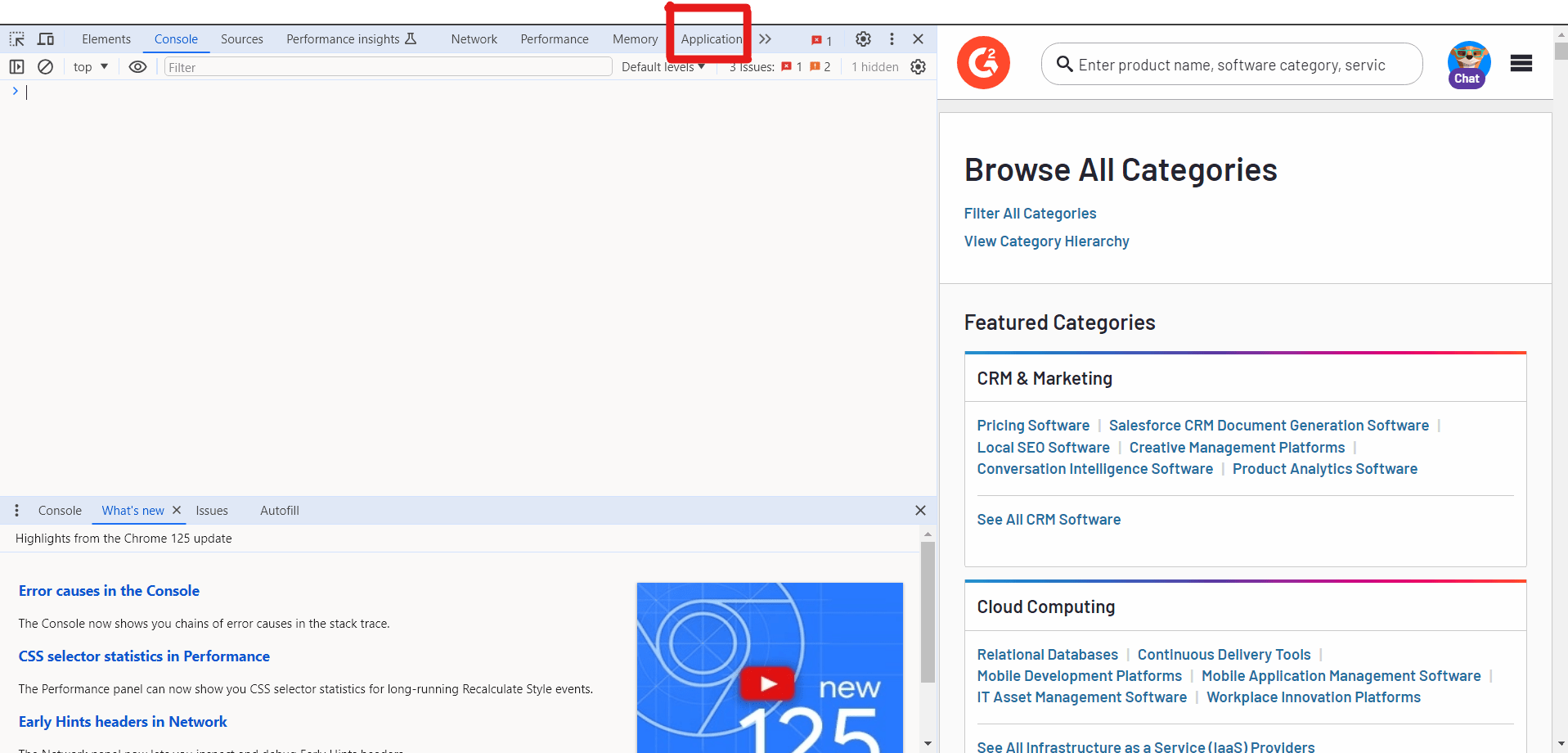The height and width of the screenshot is (753, 1568).
Task: Open Creative Management Platforms link
Action: pyautogui.click(x=1237, y=448)
